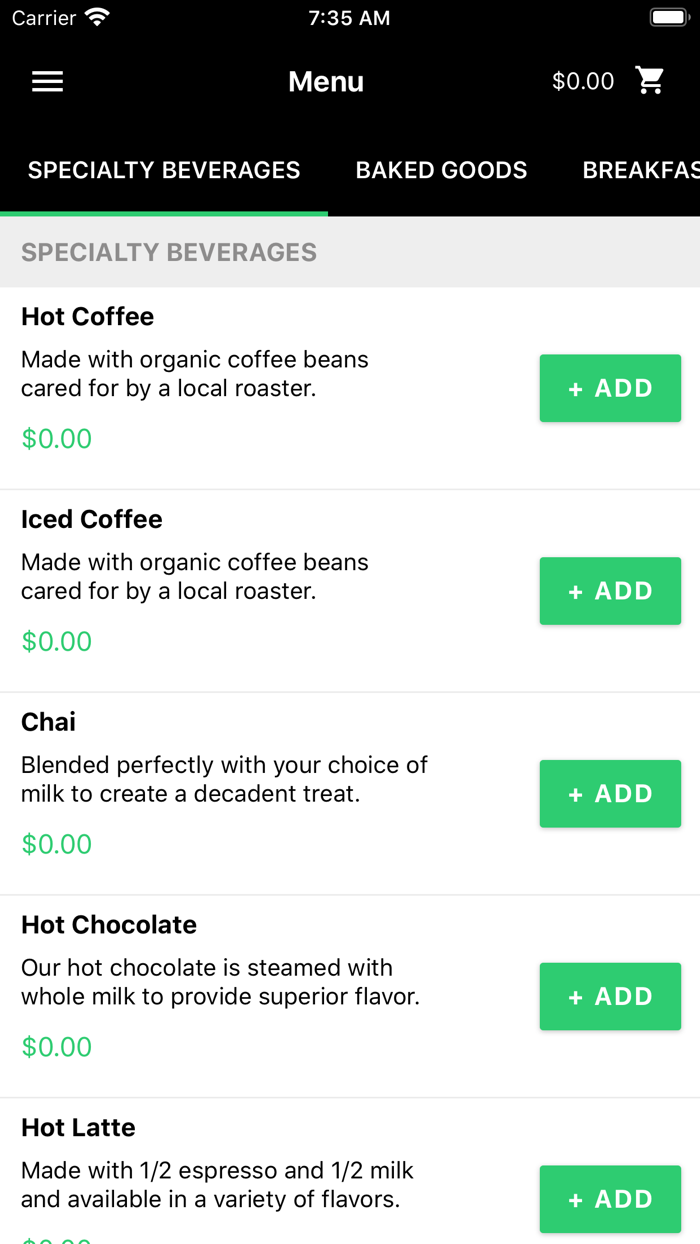The width and height of the screenshot is (700, 1244).
Task: Tap the Specialty Beverages section header
Action: [169, 252]
